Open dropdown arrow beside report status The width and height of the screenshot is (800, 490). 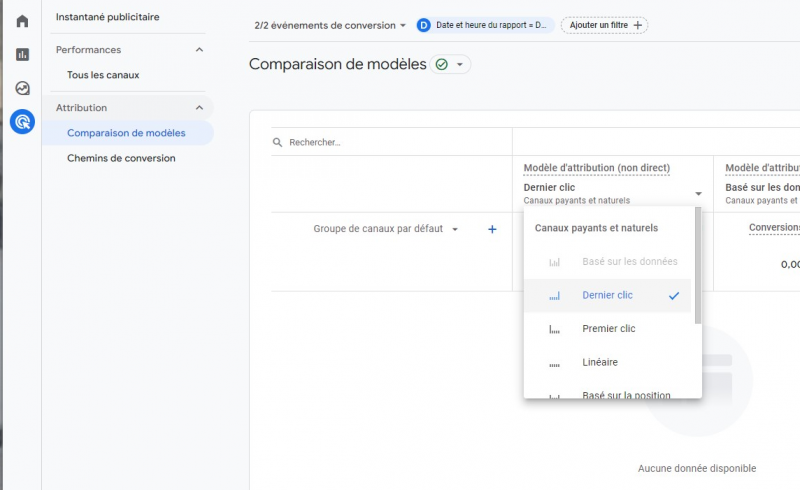point(460,64)
